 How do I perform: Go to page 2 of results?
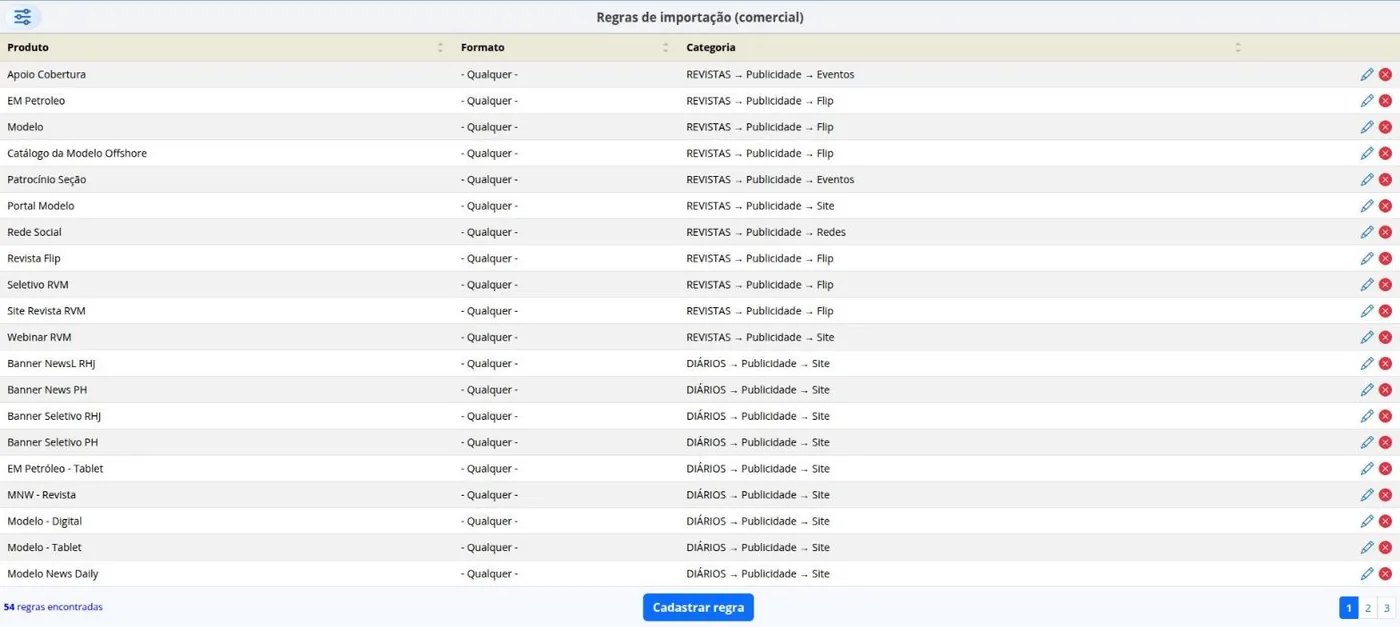pyautogui.click(x=1368, y=608)
